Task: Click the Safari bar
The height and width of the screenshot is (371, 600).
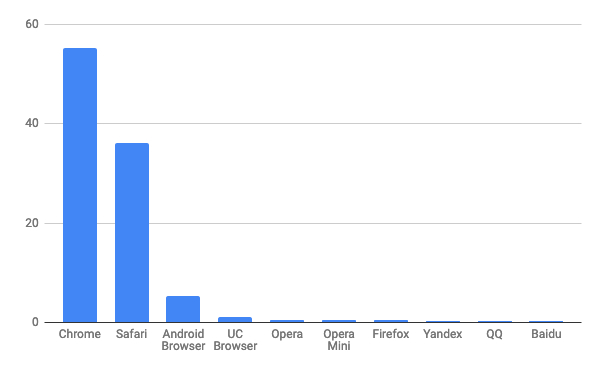Action: tap(132, 233)
